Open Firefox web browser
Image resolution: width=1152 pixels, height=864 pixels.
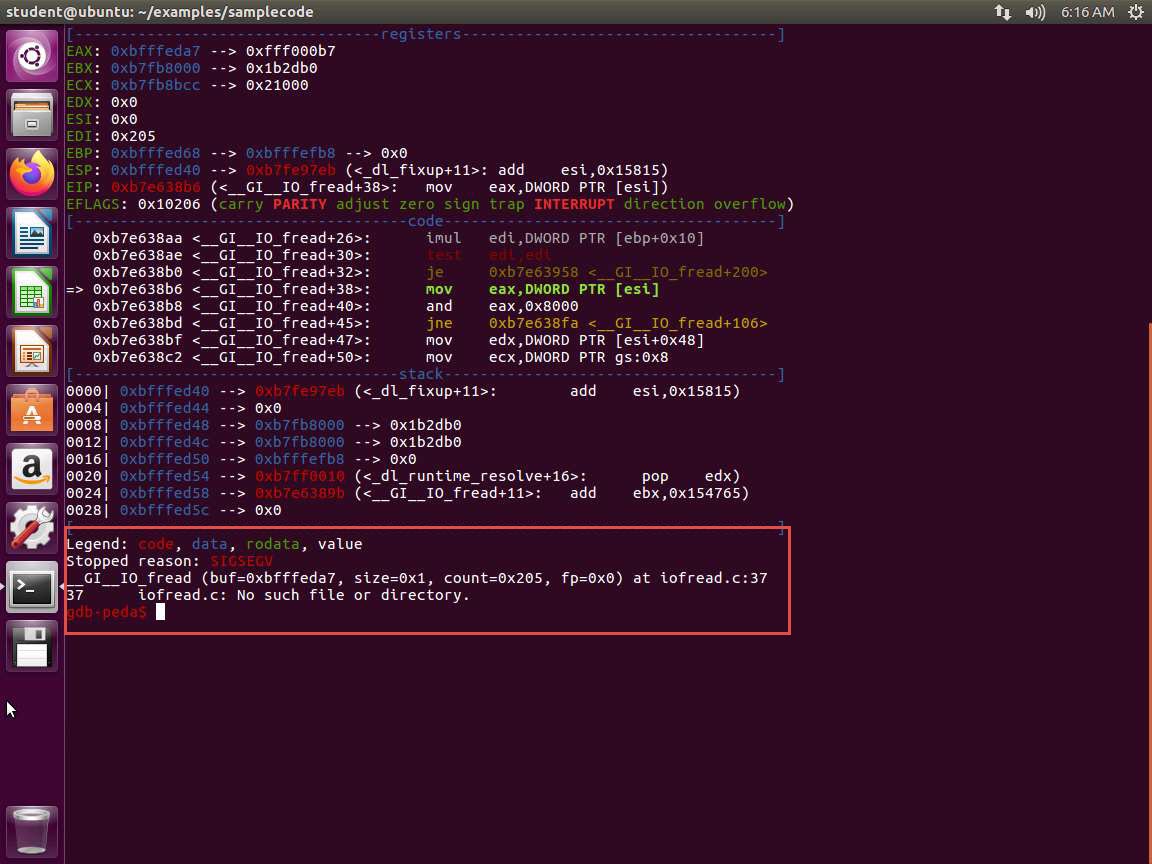32,174
